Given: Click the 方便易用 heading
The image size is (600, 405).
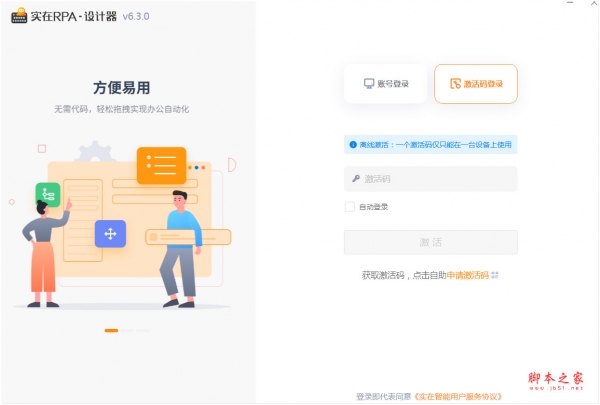Looking at the screenshot, I should pos(122,88).
